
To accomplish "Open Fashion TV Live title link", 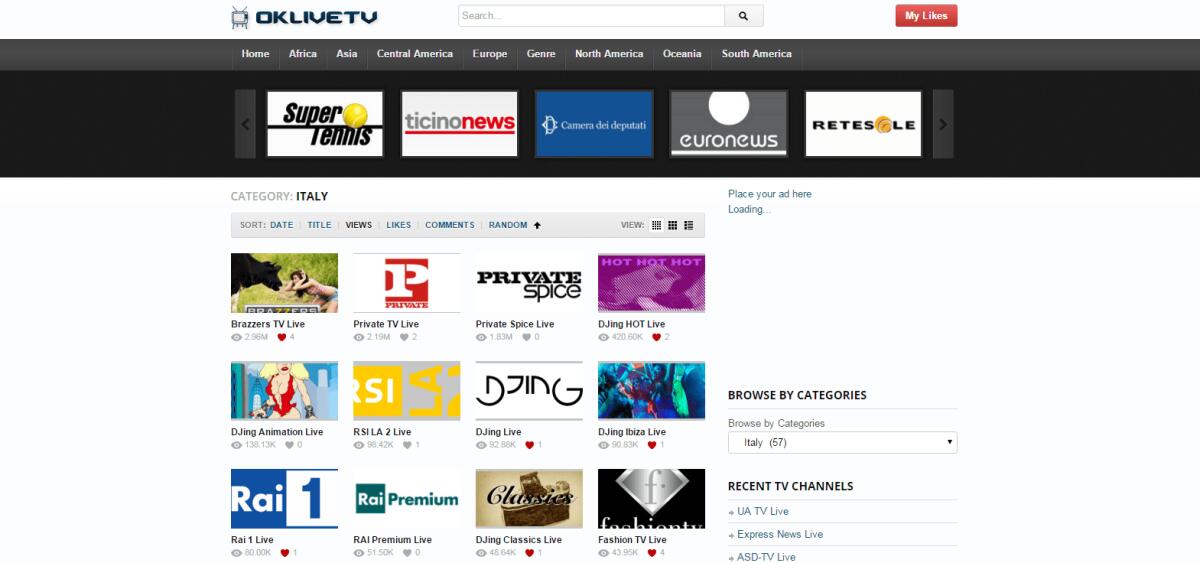I will 632,540.
